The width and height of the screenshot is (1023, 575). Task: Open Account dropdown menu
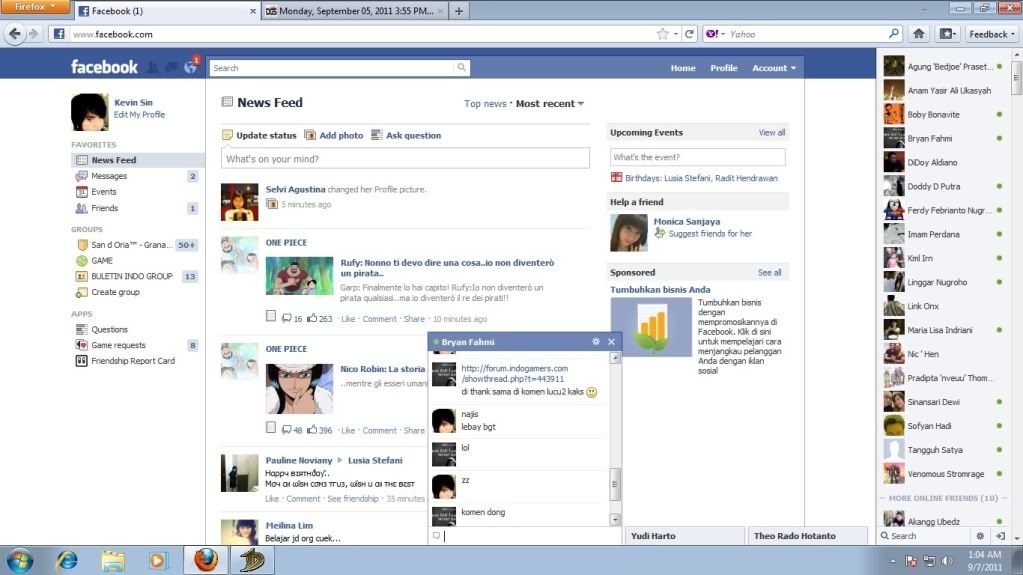click(x=774, y=68)
